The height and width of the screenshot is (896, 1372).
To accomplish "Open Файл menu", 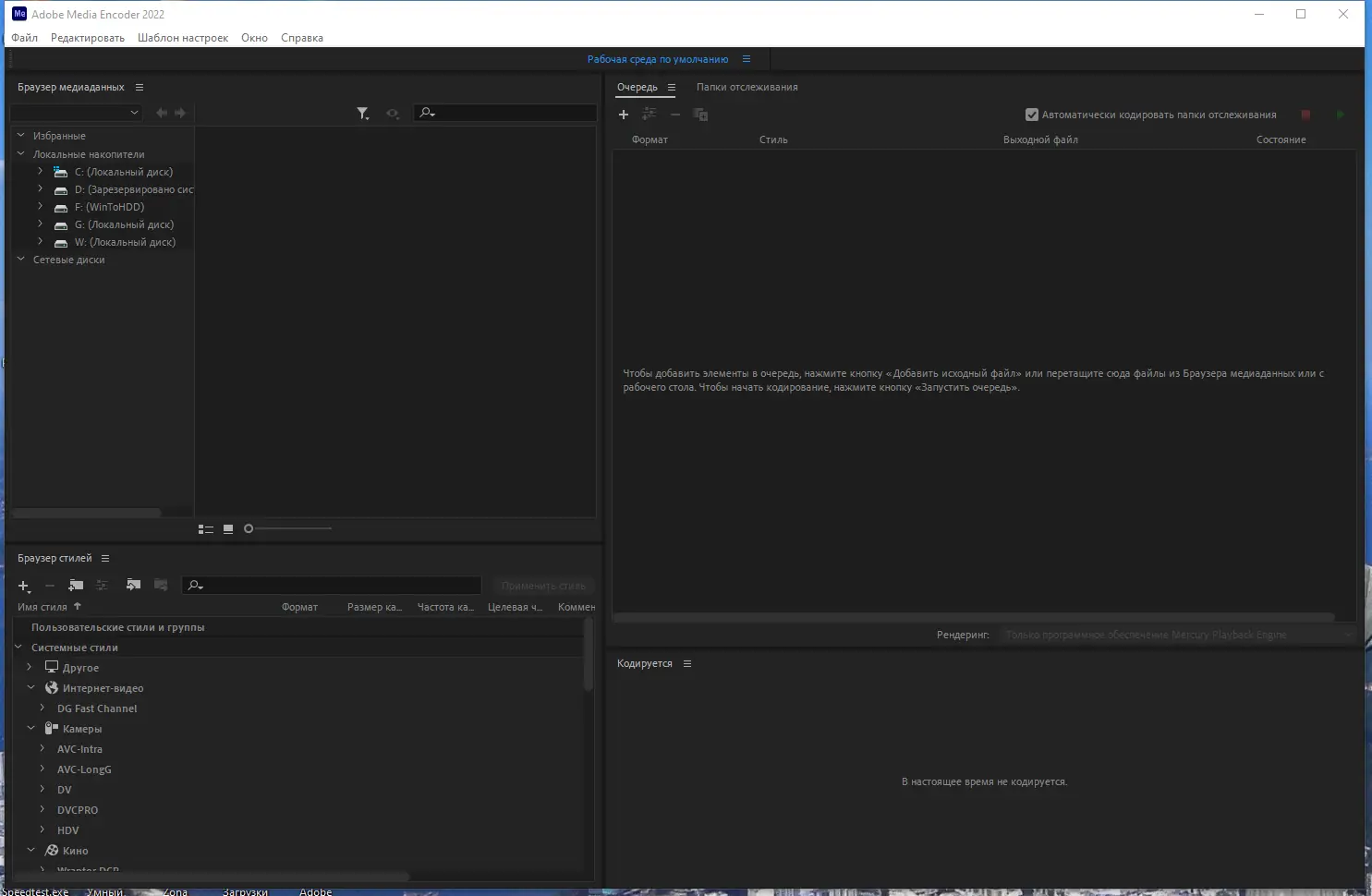I will [x=25, y=38].
